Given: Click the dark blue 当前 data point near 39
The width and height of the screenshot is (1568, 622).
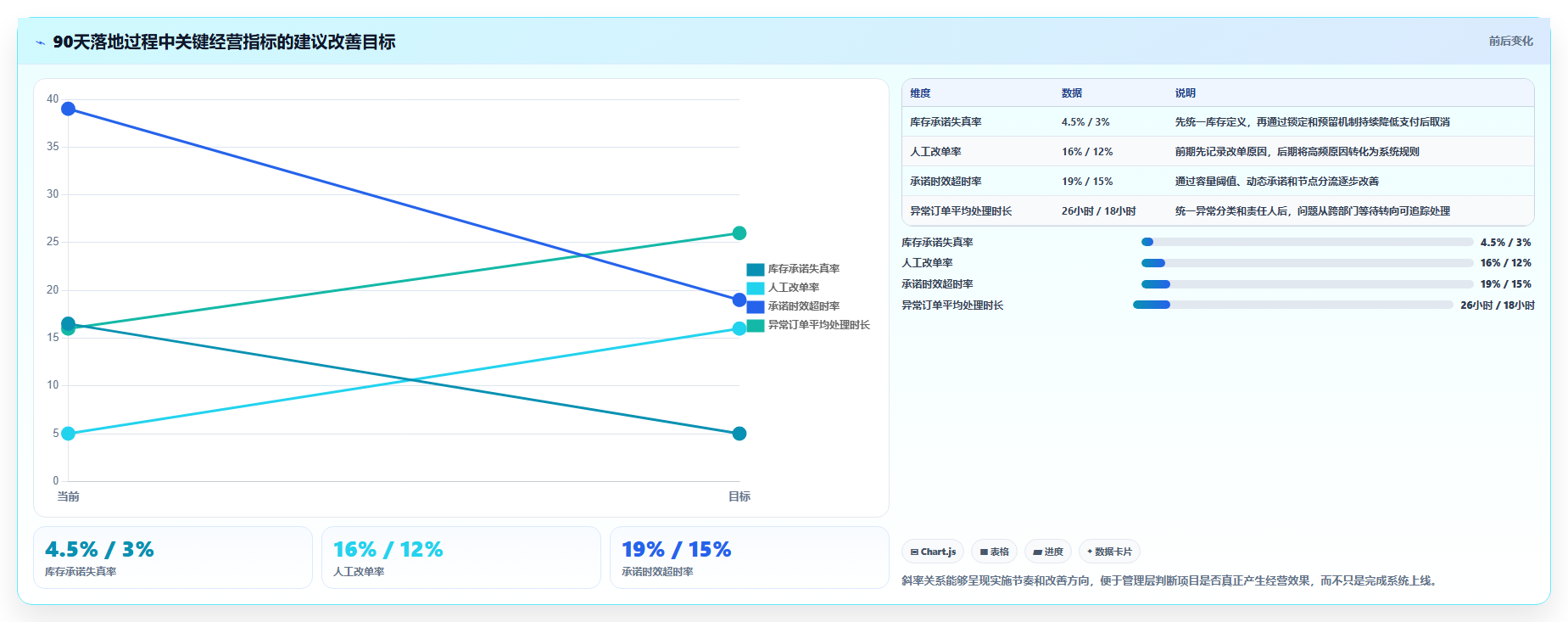Looking at the screenshot, I should pyautogui.click(x=69, y=109).
